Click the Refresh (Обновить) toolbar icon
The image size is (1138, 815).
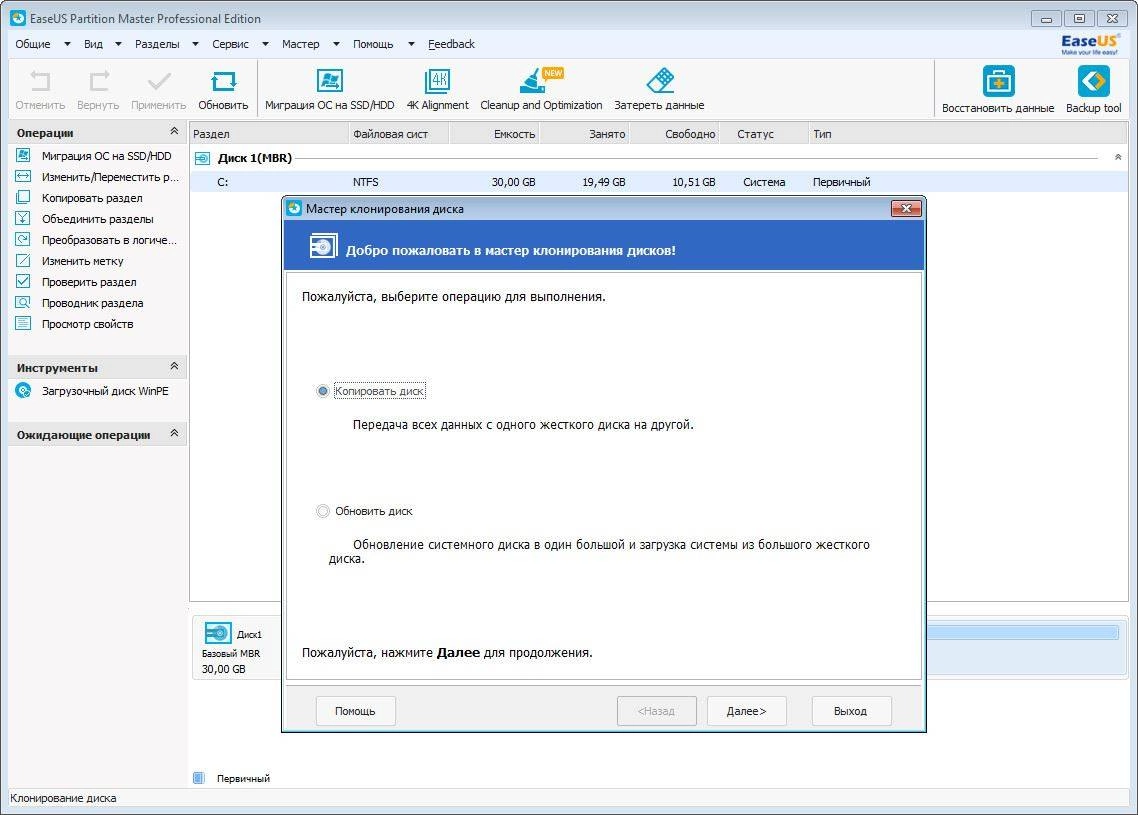click(224, 81)
